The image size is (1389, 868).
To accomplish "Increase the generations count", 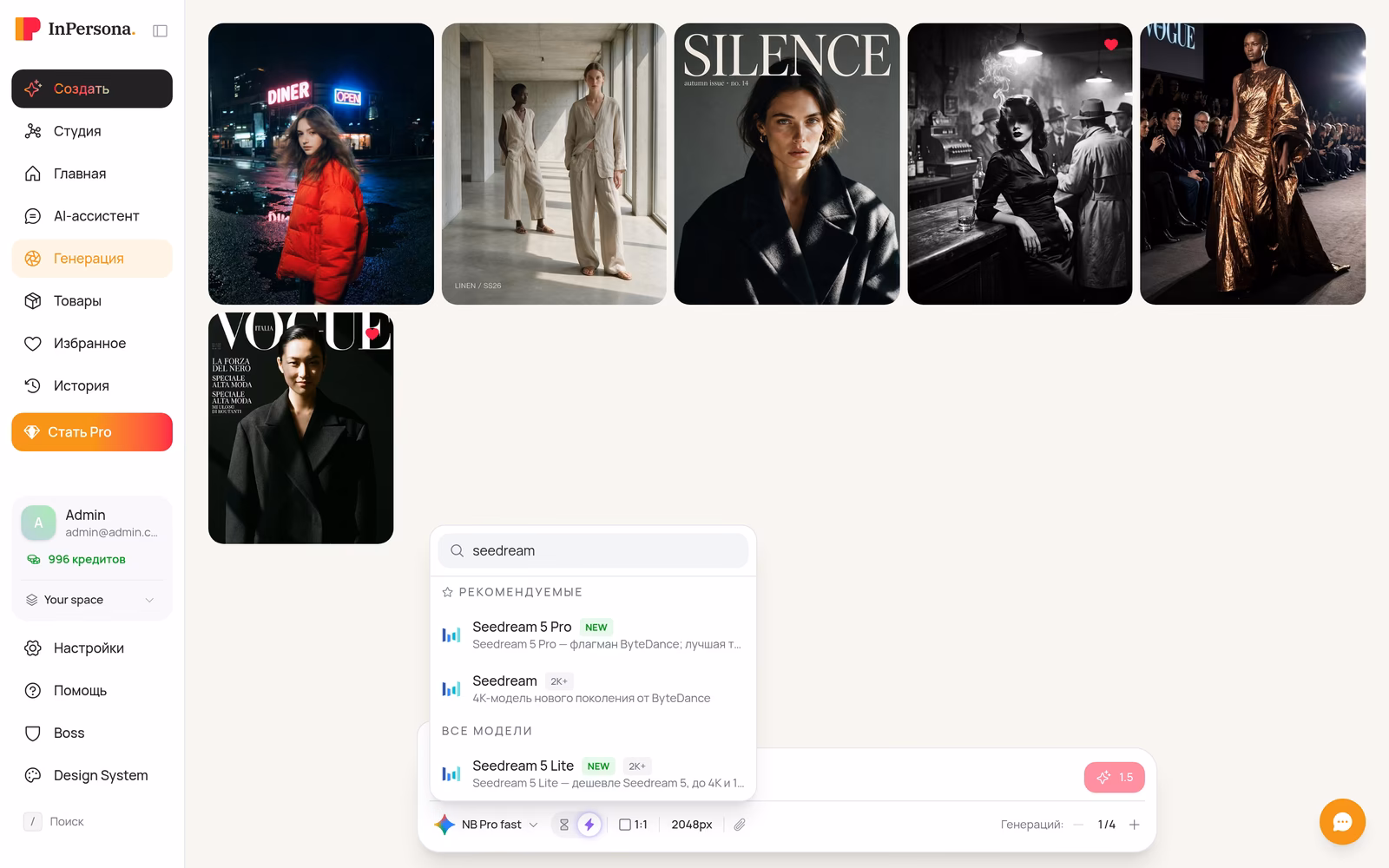I will point(1134,825).
